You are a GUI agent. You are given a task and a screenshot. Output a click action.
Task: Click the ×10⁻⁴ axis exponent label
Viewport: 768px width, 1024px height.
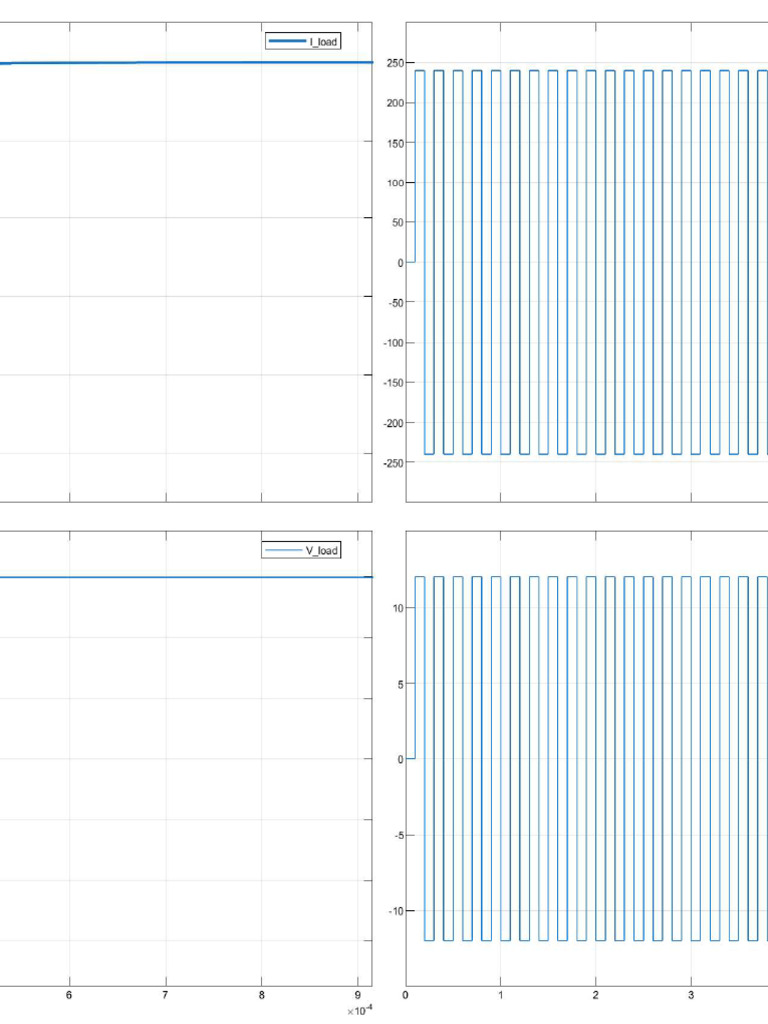pyautogui.click(x=359, y=1010)
